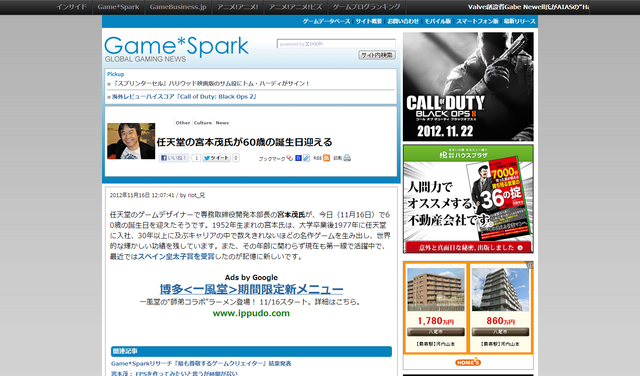The width and height of the screenshot is (640, 376).
Task: Click the tweet count box
Action: pyautogui.click(x=236, y=158)
